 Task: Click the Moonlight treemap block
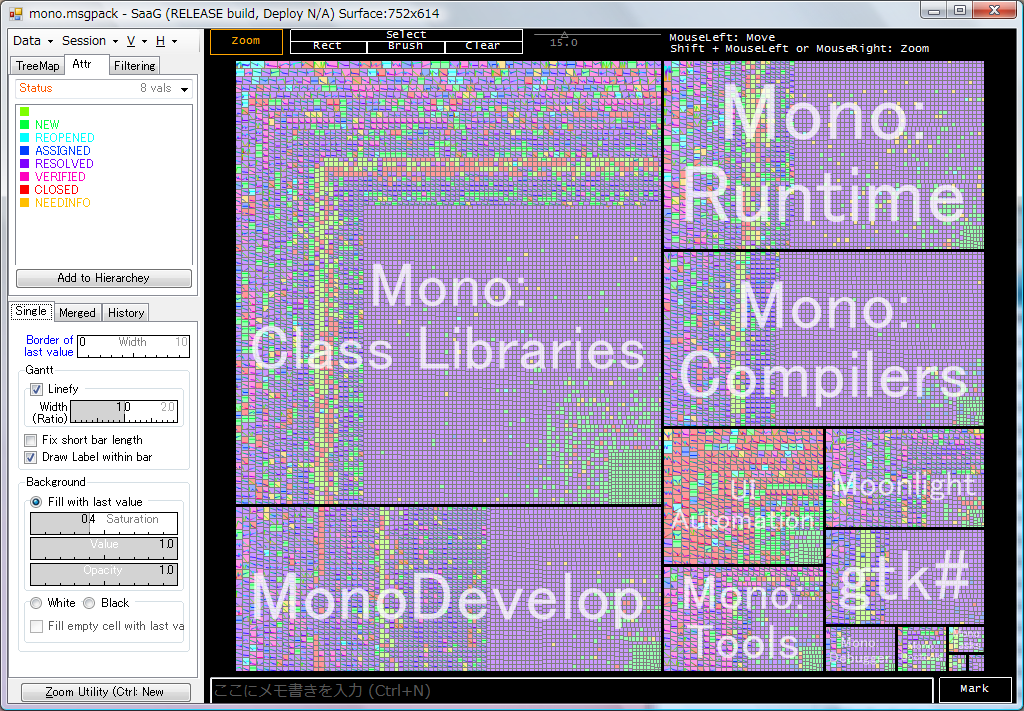(905, 478)
